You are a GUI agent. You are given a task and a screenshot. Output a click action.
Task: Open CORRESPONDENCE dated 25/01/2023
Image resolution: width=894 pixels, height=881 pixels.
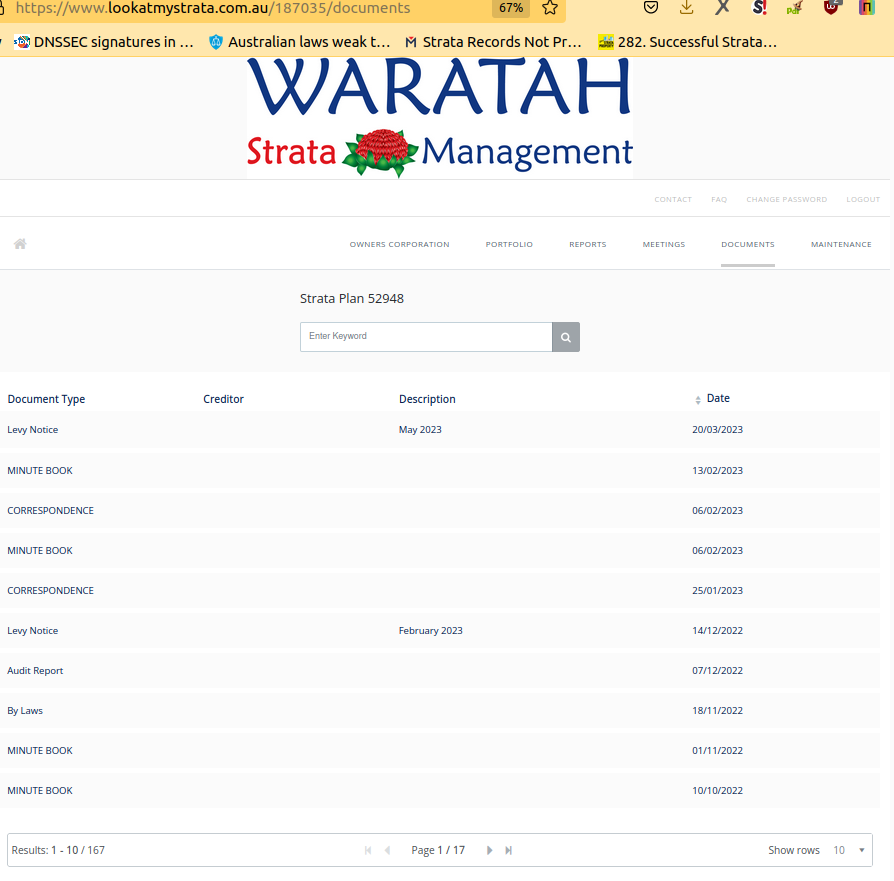point(440,591)
